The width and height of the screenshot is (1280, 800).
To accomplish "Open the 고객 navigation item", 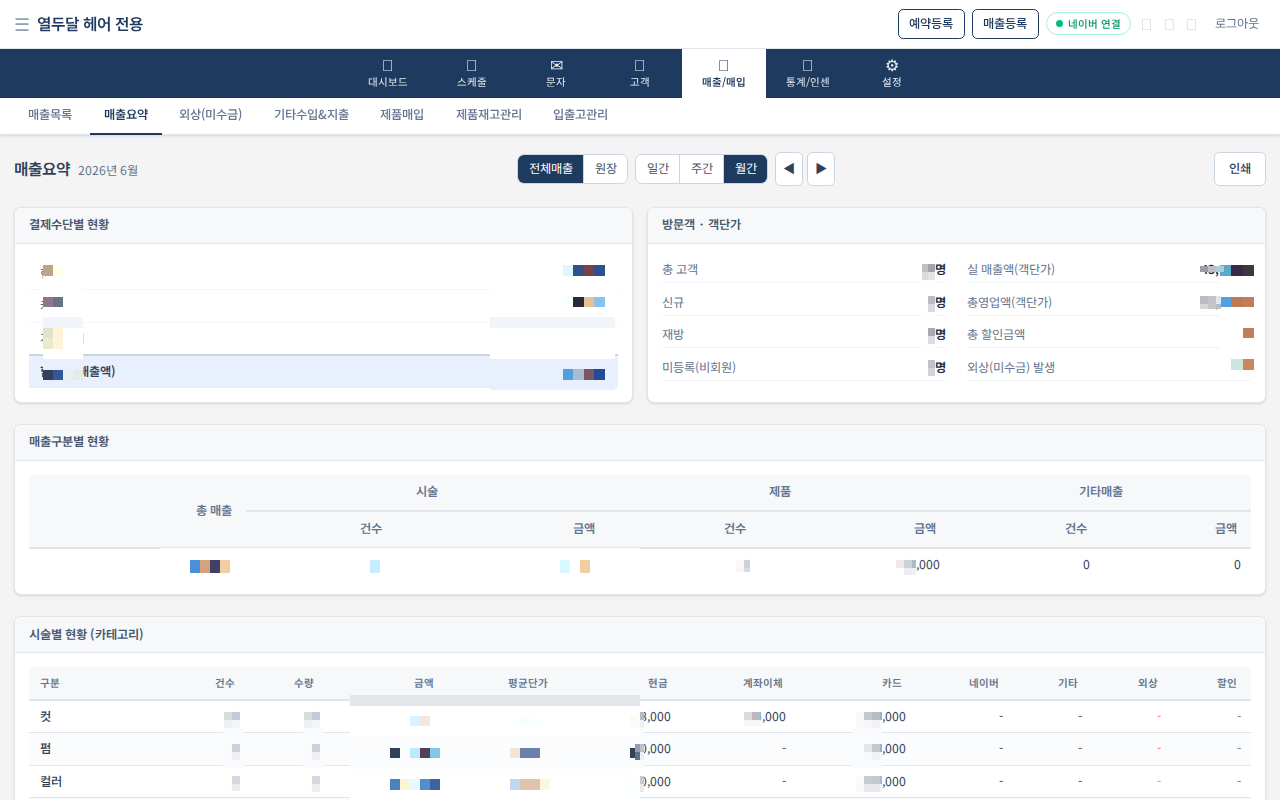I will click(640, 74).
